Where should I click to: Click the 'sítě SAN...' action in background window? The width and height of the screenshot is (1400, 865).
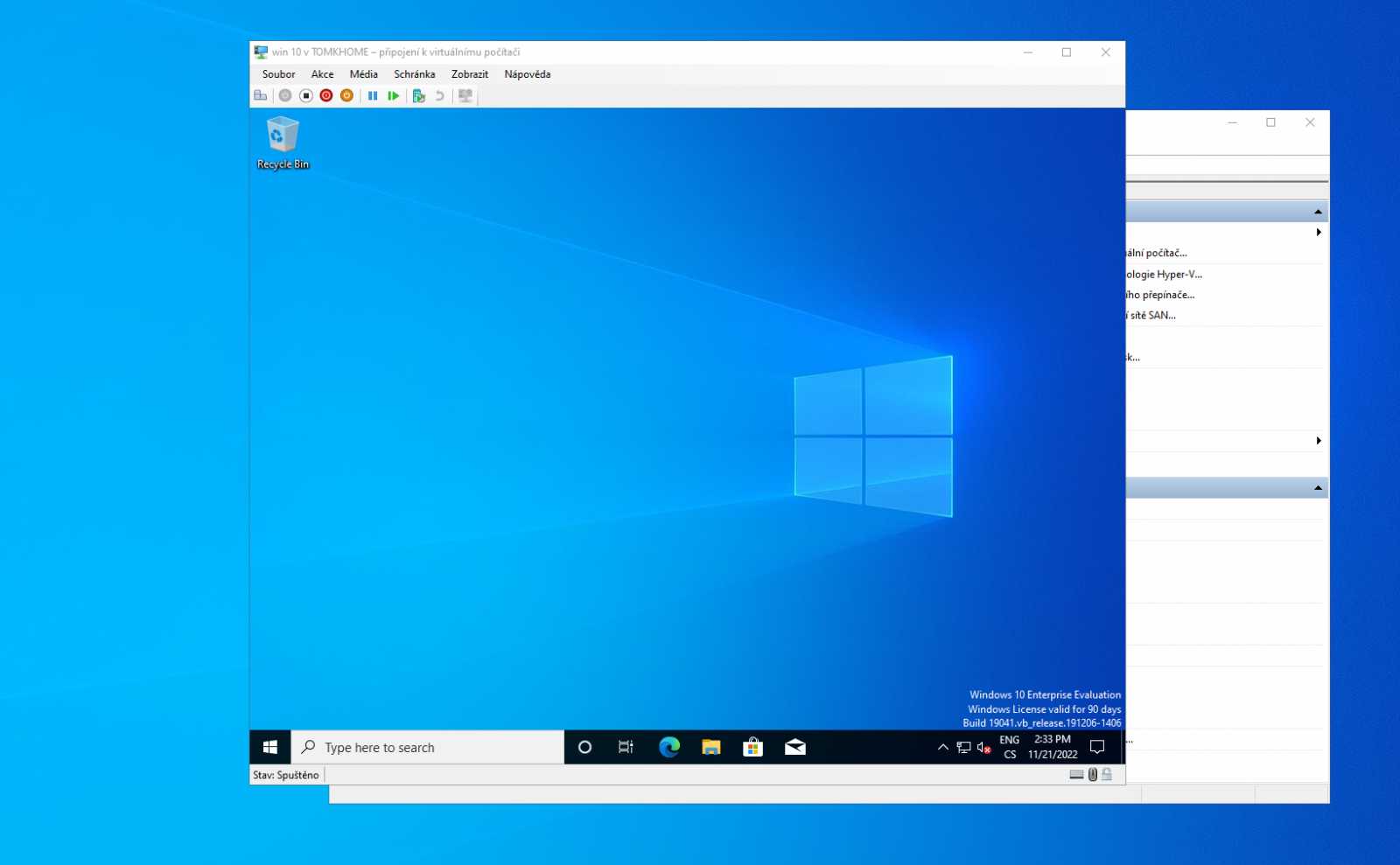[1151, 316]
